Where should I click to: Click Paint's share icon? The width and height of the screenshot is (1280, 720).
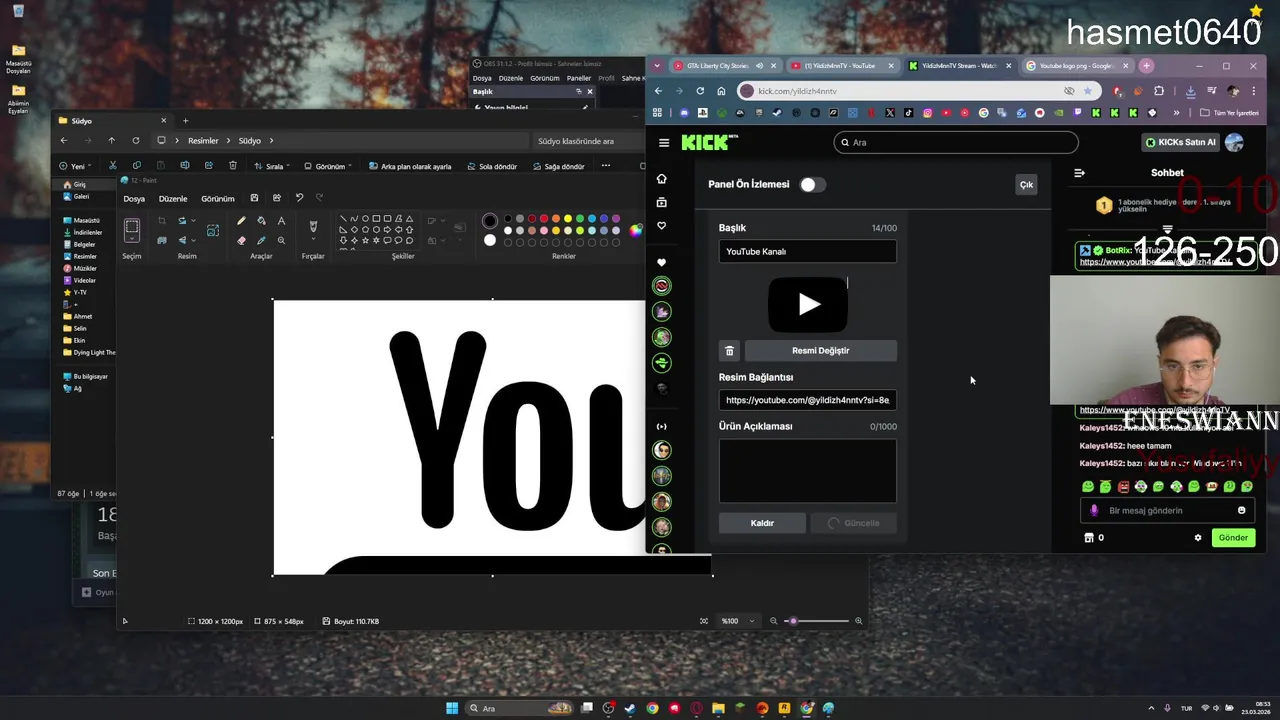coord(276,198)
